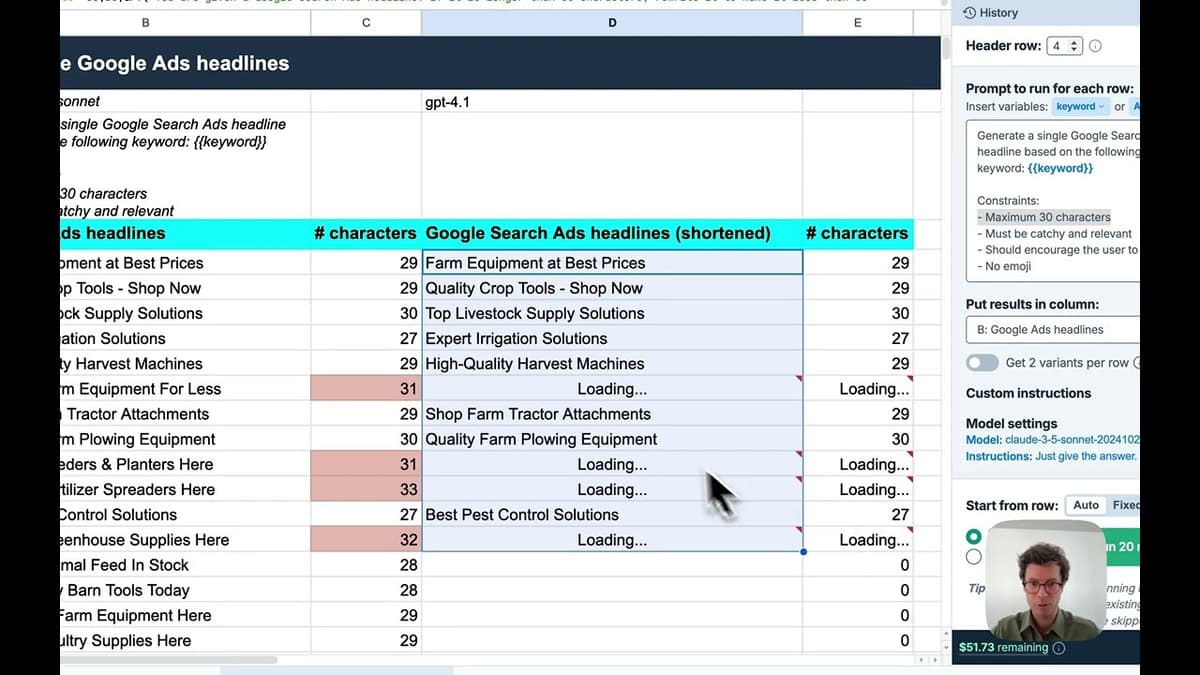Select the first radio button under Start from row
The height and width of the screenshot is (675, 1200).
pyautogui.click(x=973, y=536)
